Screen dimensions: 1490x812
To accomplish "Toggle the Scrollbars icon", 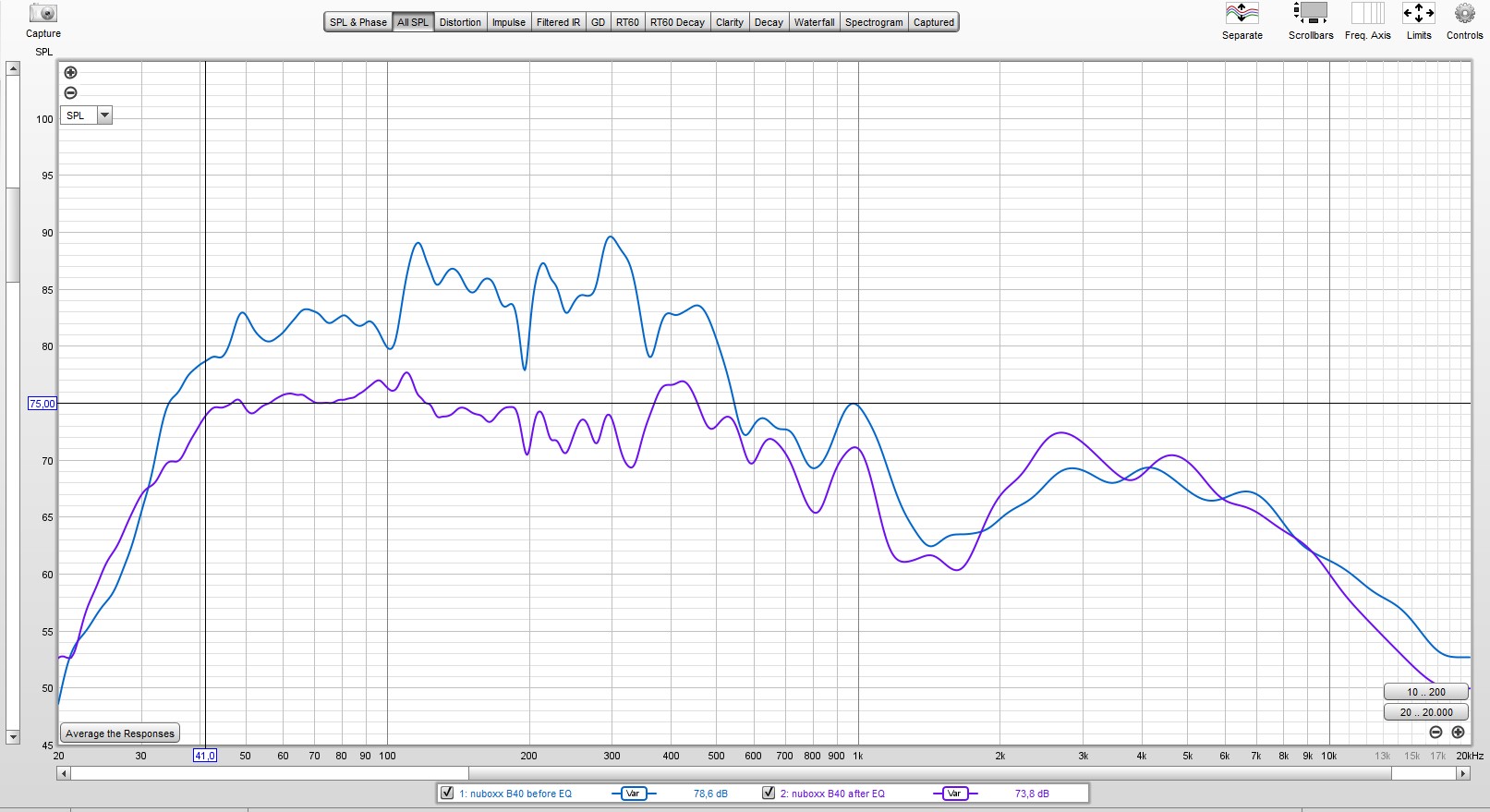I will point(1310,14).
